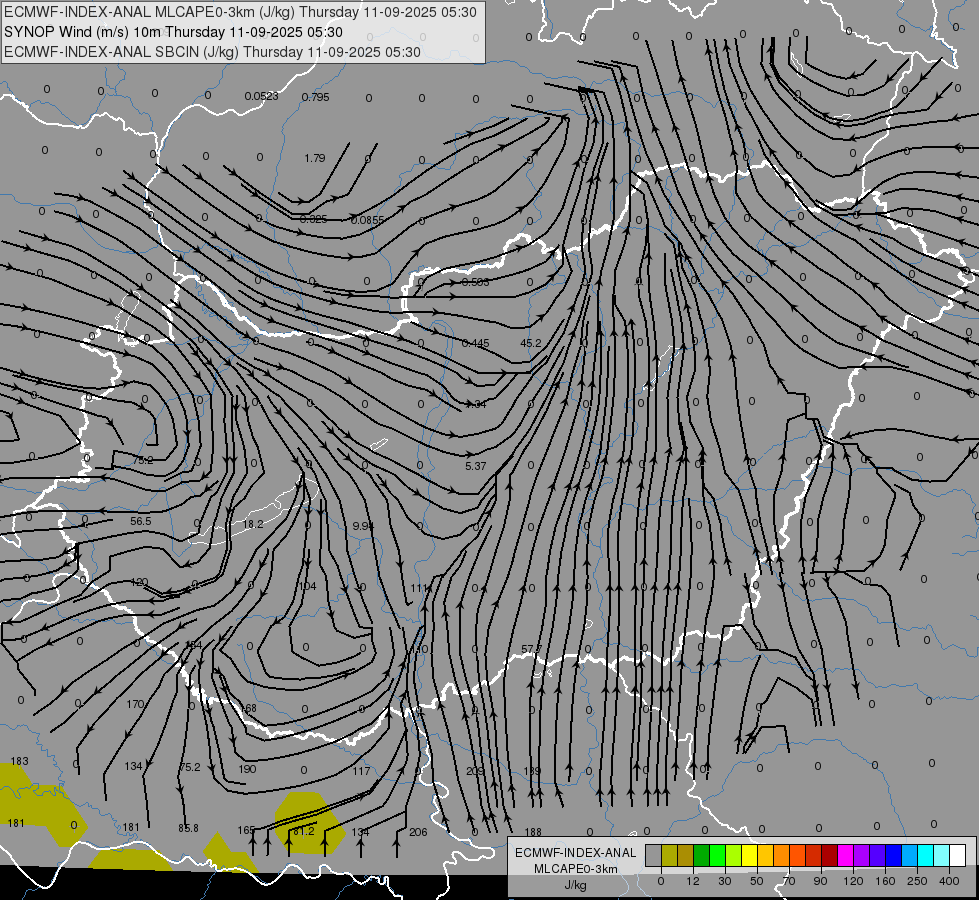
Task: Click the map value '190'
Action: coord(247,769)
